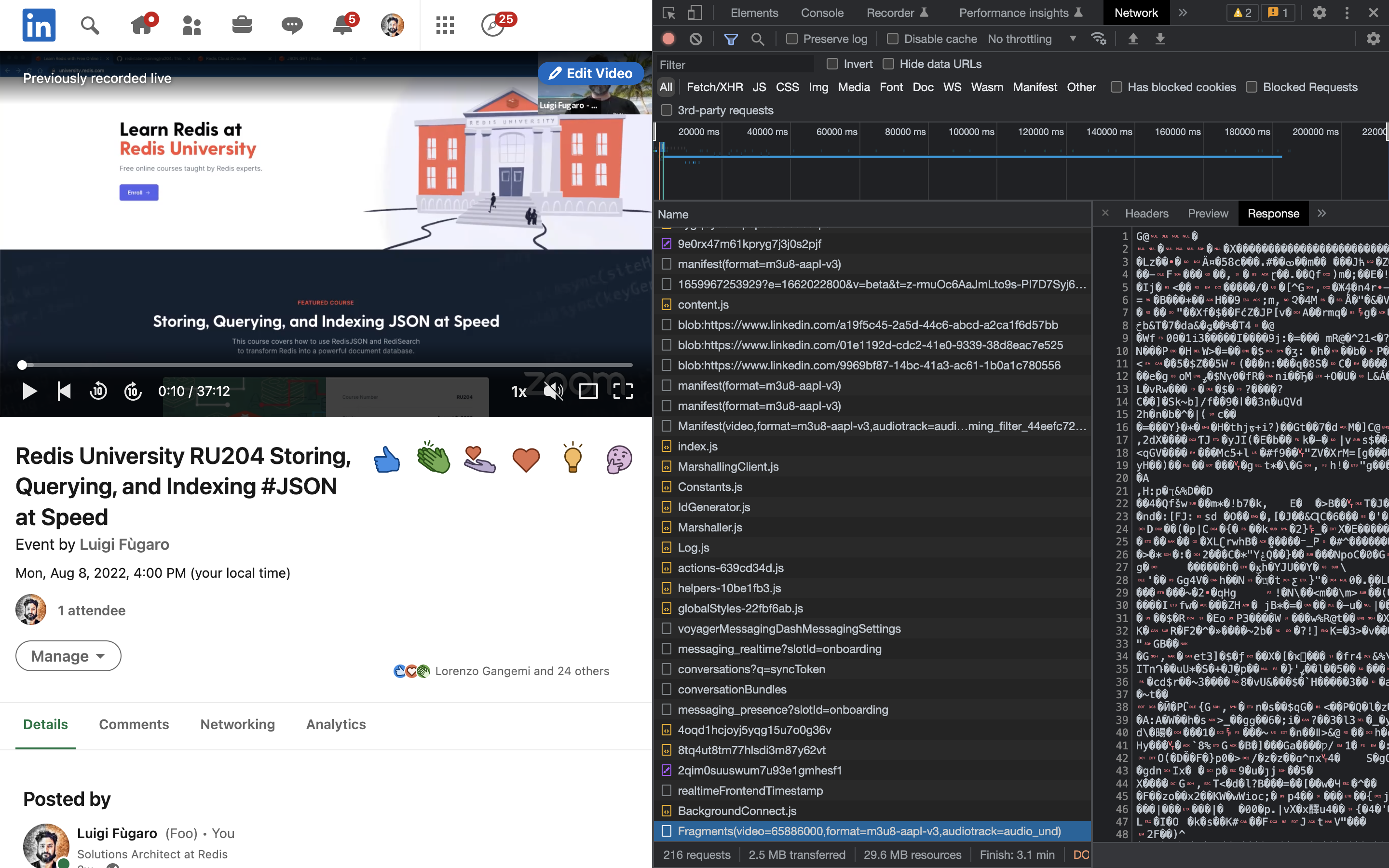The width and height of the screenshot is (1389, 868).
Task: Stop recording network log
Action: point(668,39)
